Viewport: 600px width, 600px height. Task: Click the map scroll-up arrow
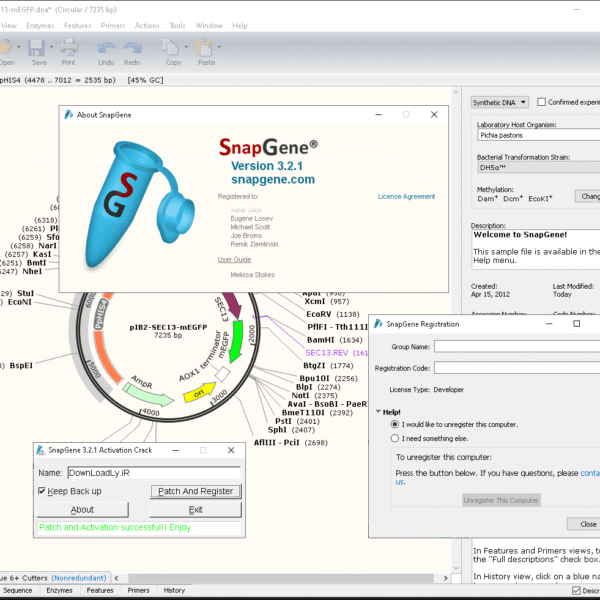pos(455,92)
